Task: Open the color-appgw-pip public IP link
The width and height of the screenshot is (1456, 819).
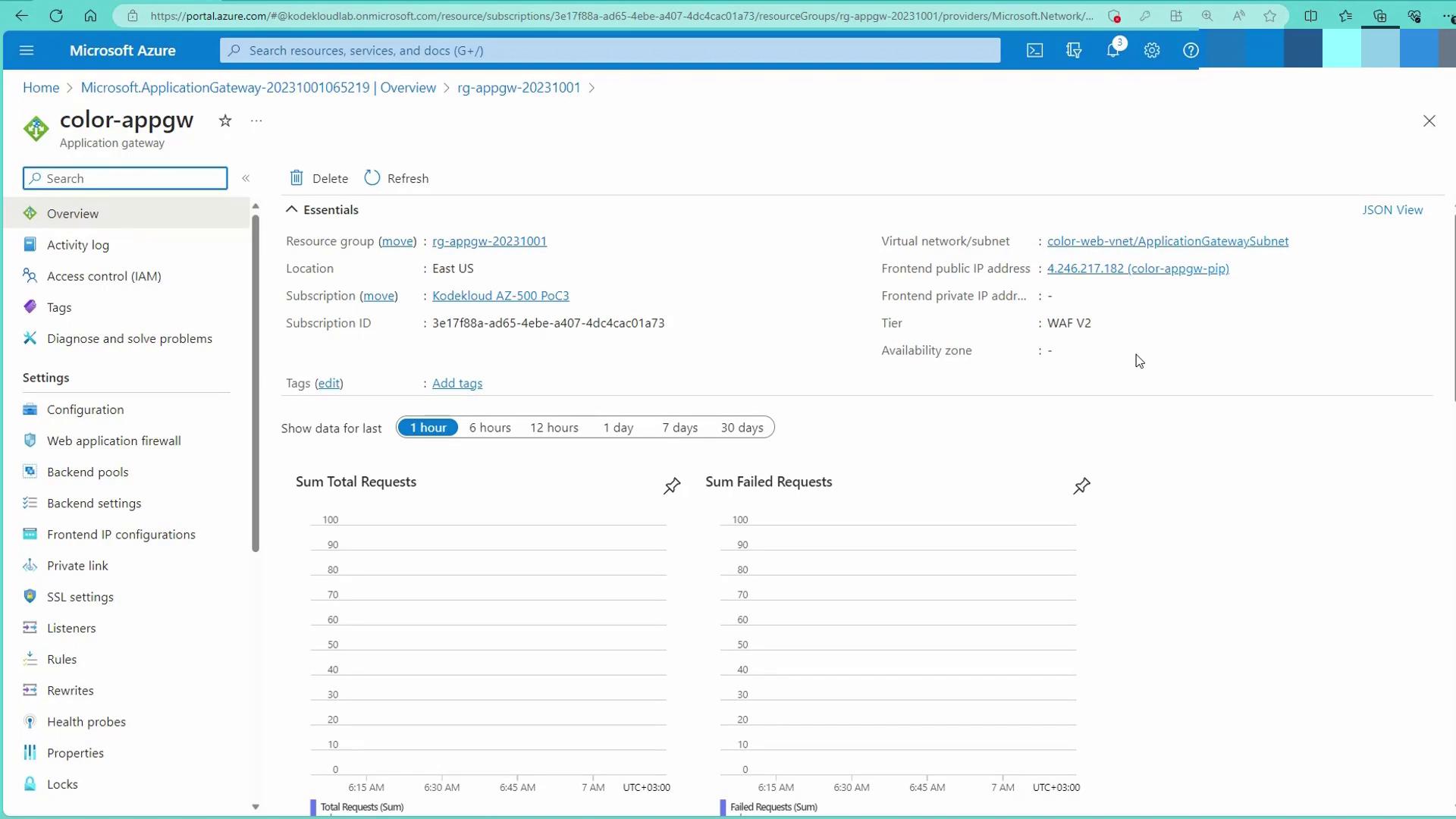Action: 1137,268
